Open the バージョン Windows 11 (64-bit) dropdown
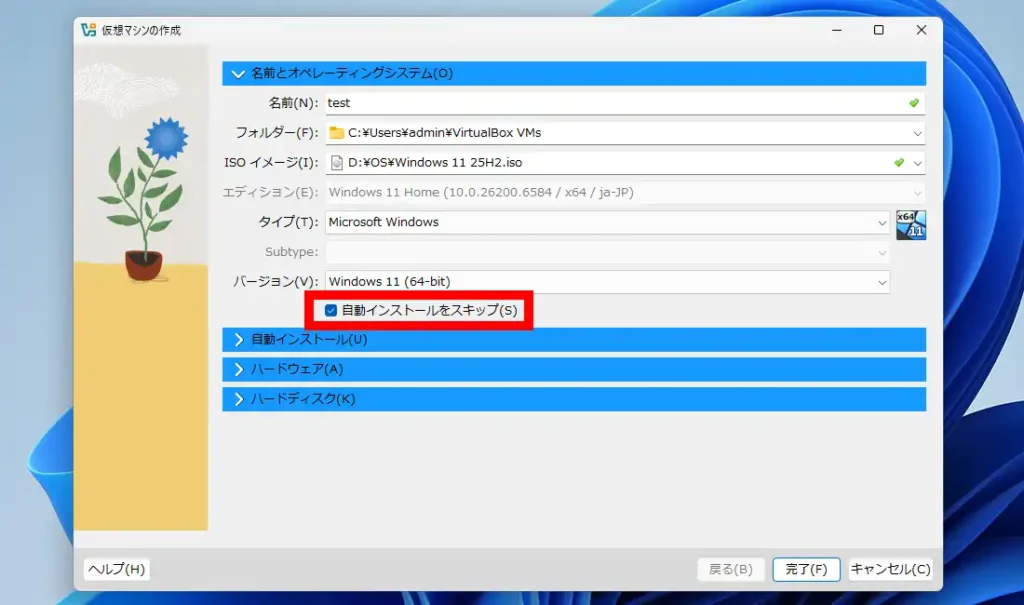This screenshot has height=605, width=1024. click(606, 282)
